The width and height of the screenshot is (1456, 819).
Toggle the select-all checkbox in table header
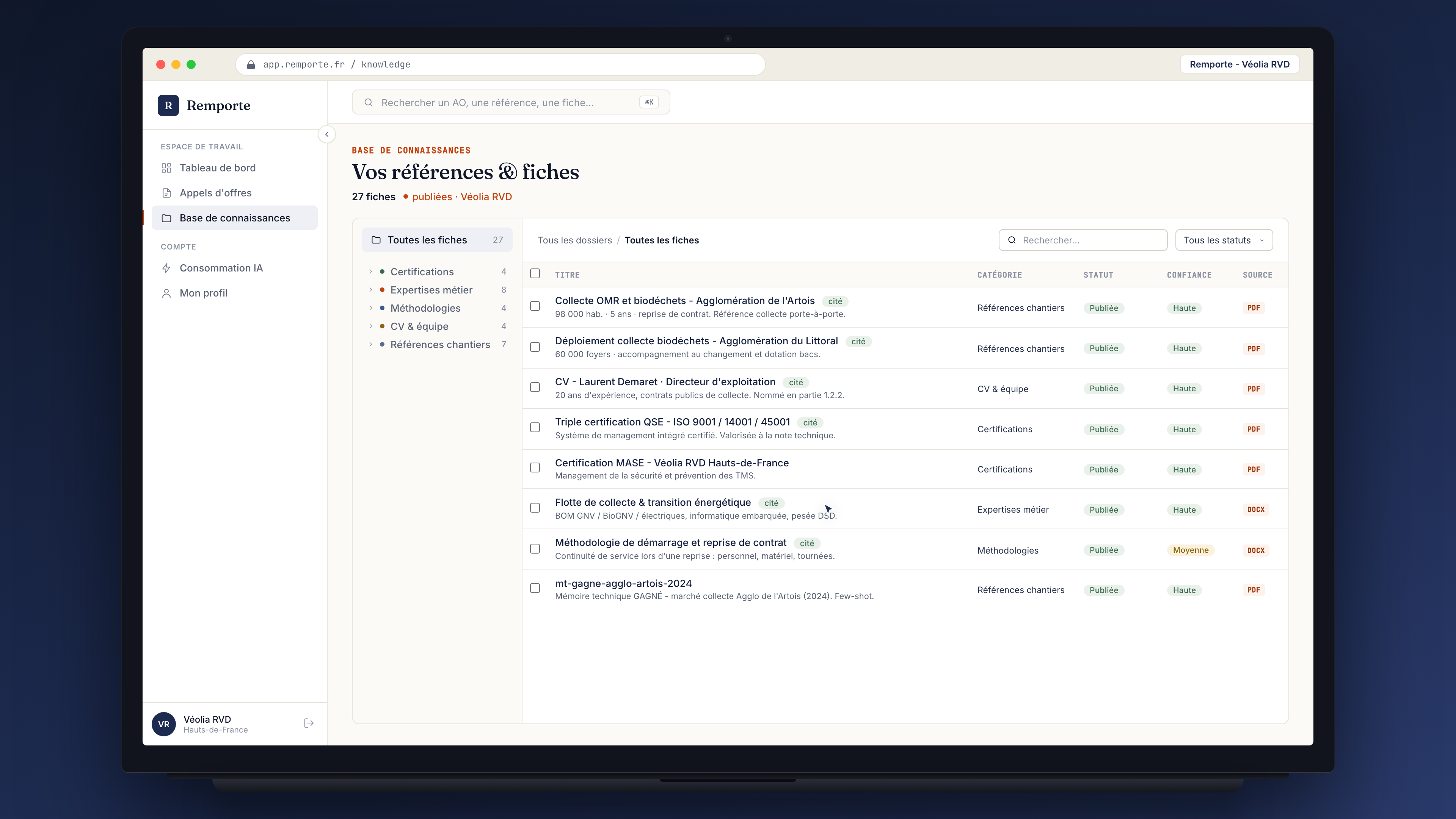coord(535,273)
